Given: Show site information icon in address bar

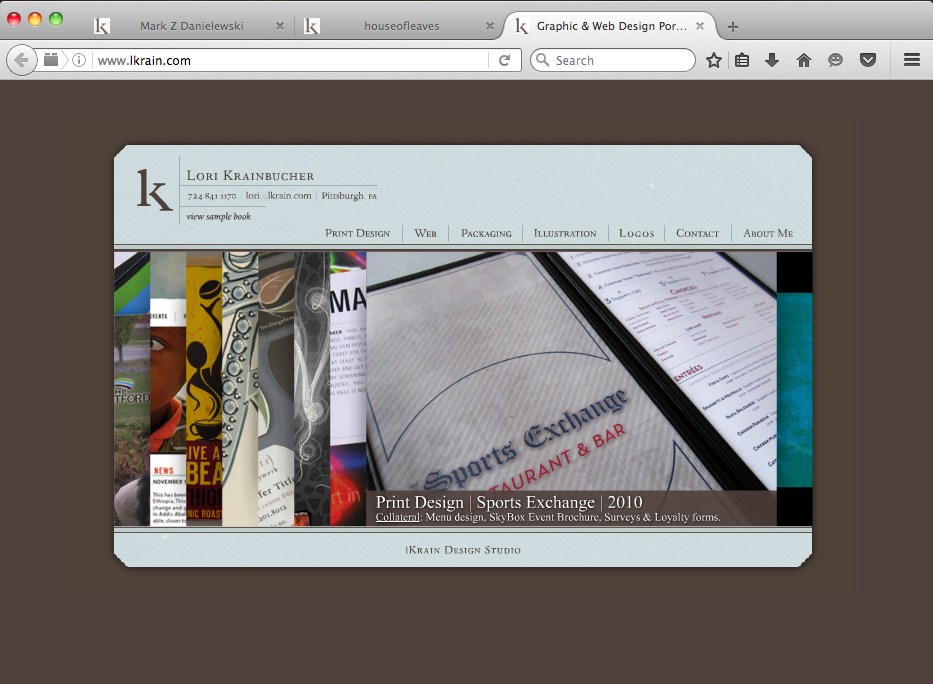Looking at the screenshot, I should pyautogui.click(x=79, y=60).
